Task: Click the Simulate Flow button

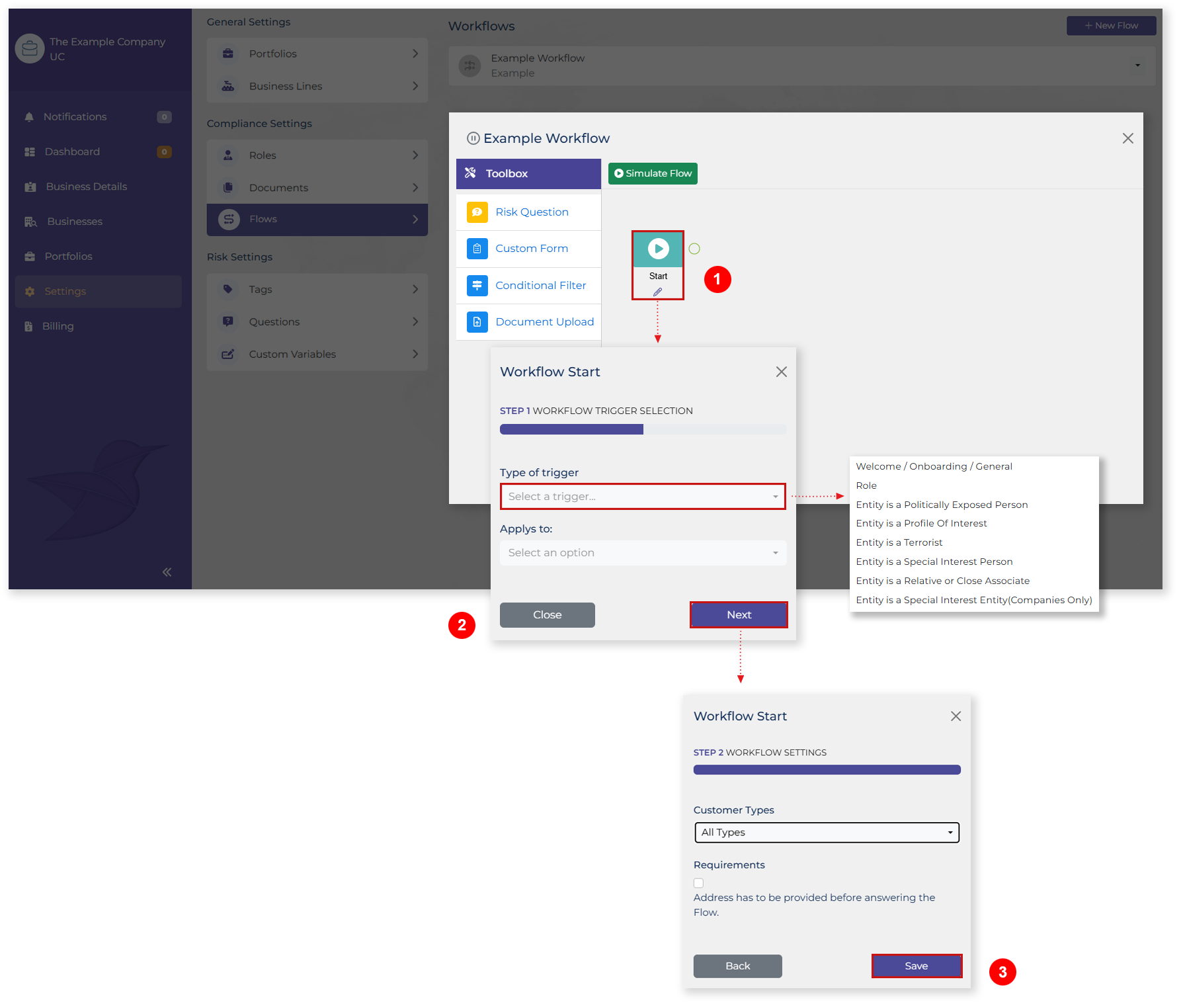Action: [x=653, y=174]
